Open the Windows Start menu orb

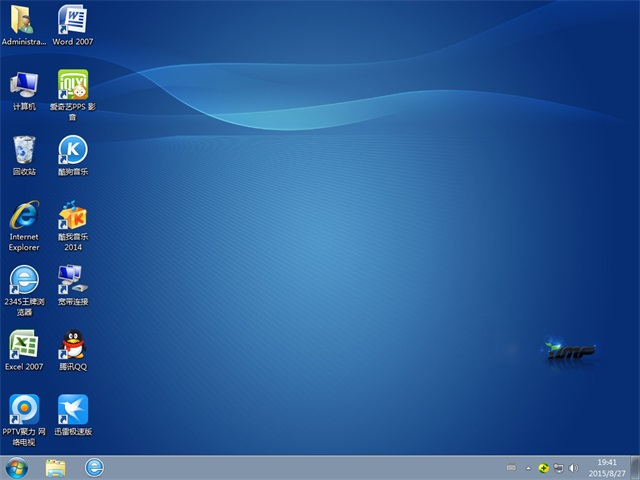click(17, 467)
